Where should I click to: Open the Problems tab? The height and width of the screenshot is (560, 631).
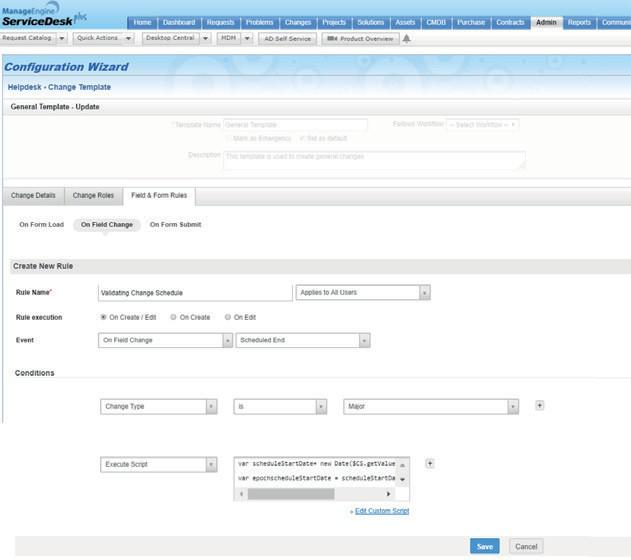pyautogui.click(x=260, y=23)
